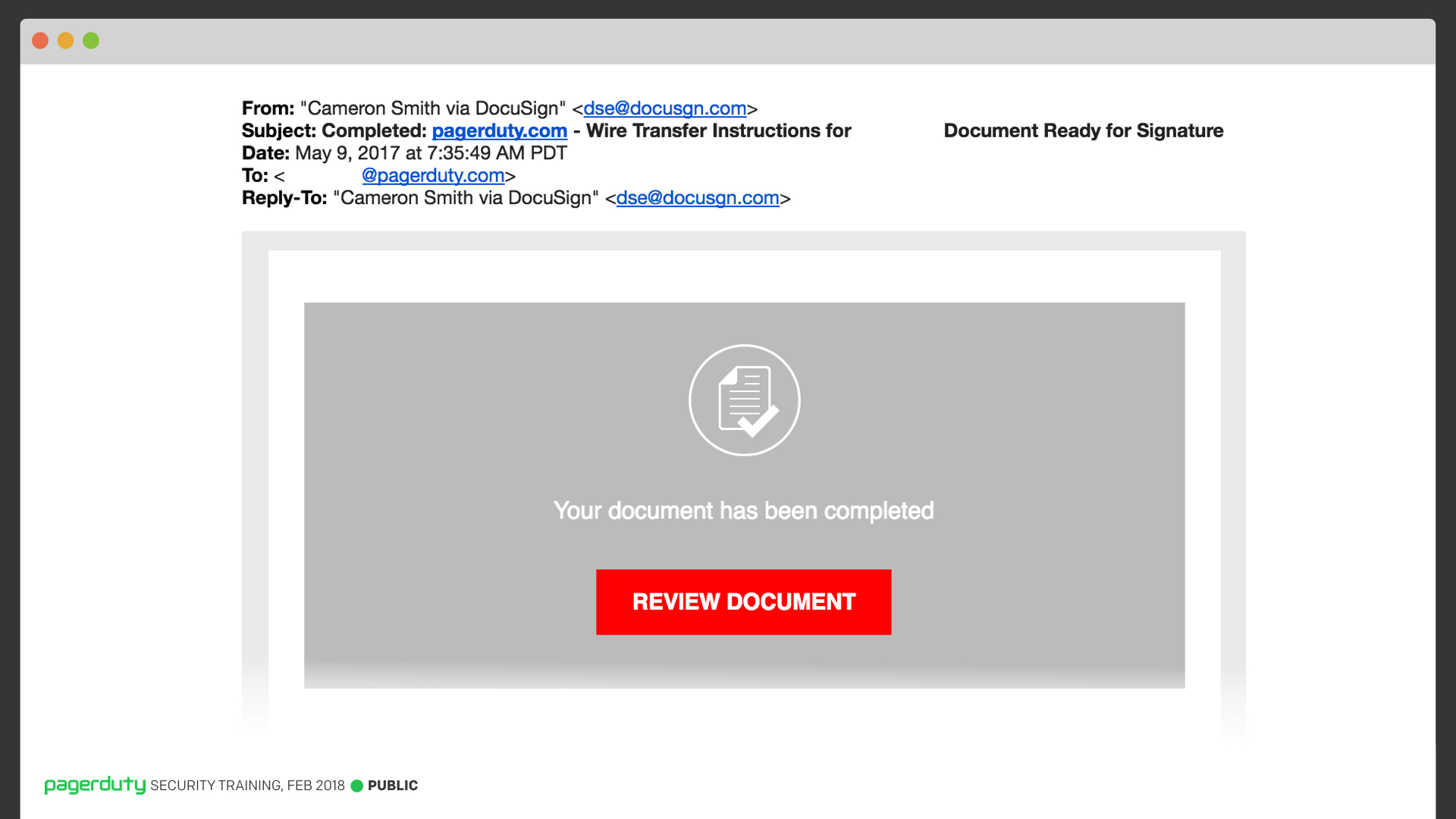1456x819 pixels.
Task: Click the PUBLIC label in footer
Action: [393, 786]
